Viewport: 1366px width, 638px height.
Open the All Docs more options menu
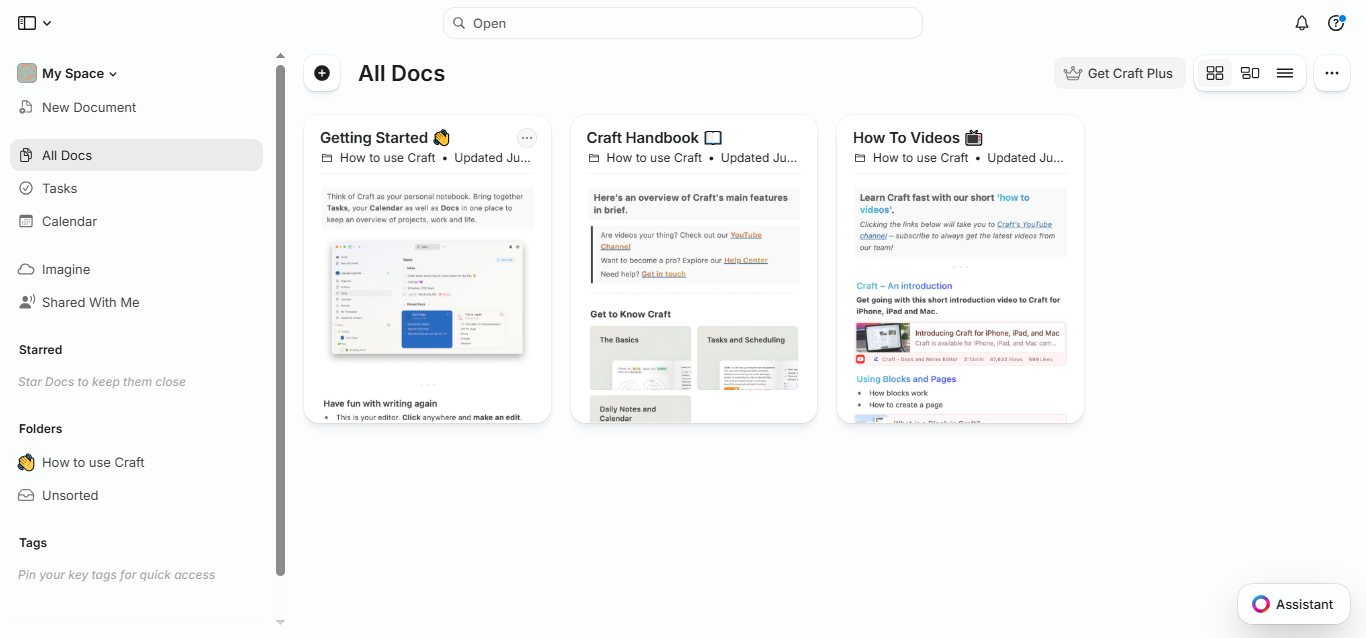(1332, 73)
